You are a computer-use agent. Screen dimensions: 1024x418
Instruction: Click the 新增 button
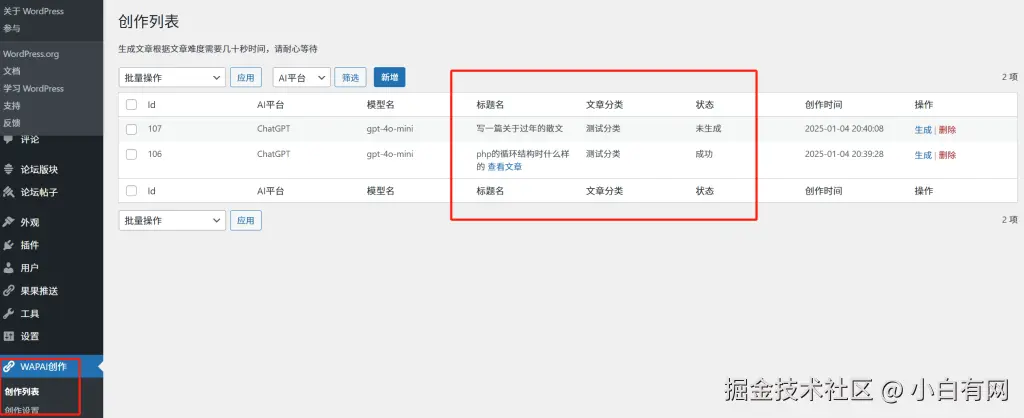[x=390, y=77]
